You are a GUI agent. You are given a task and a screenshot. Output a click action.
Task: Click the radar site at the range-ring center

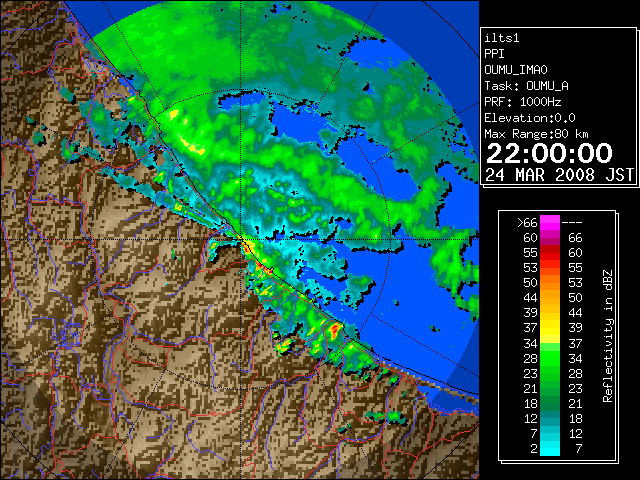coord(241,239)
